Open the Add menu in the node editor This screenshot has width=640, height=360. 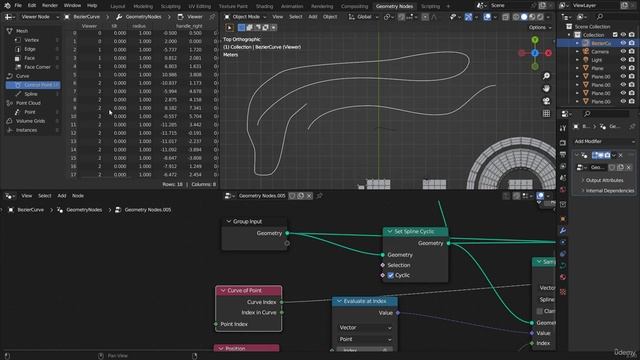(x=62, y=196)
